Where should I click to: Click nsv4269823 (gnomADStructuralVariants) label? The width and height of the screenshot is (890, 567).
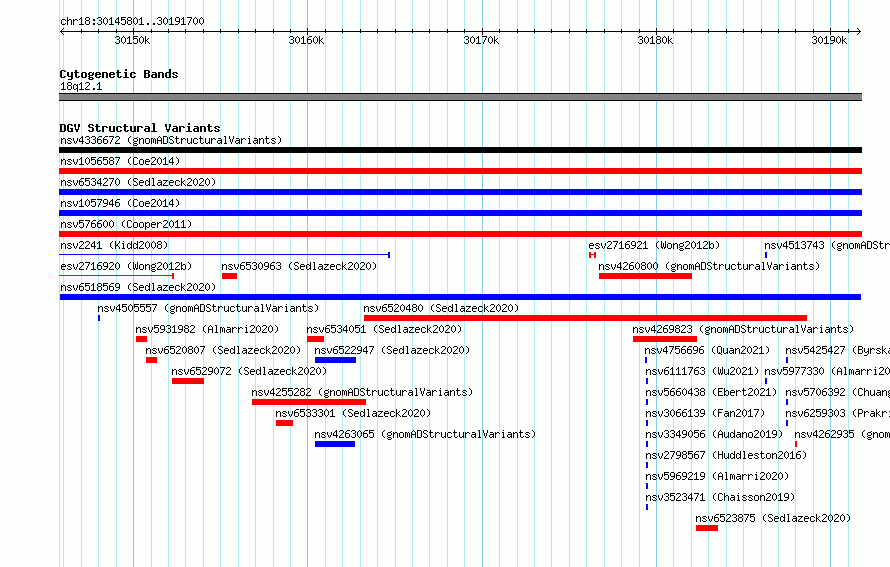click(743, 329)
